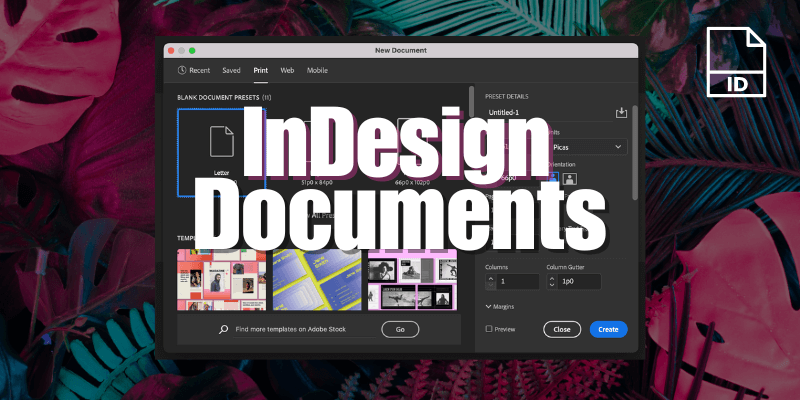Select the 66p0 x 102p0 preset

point(412,153)
